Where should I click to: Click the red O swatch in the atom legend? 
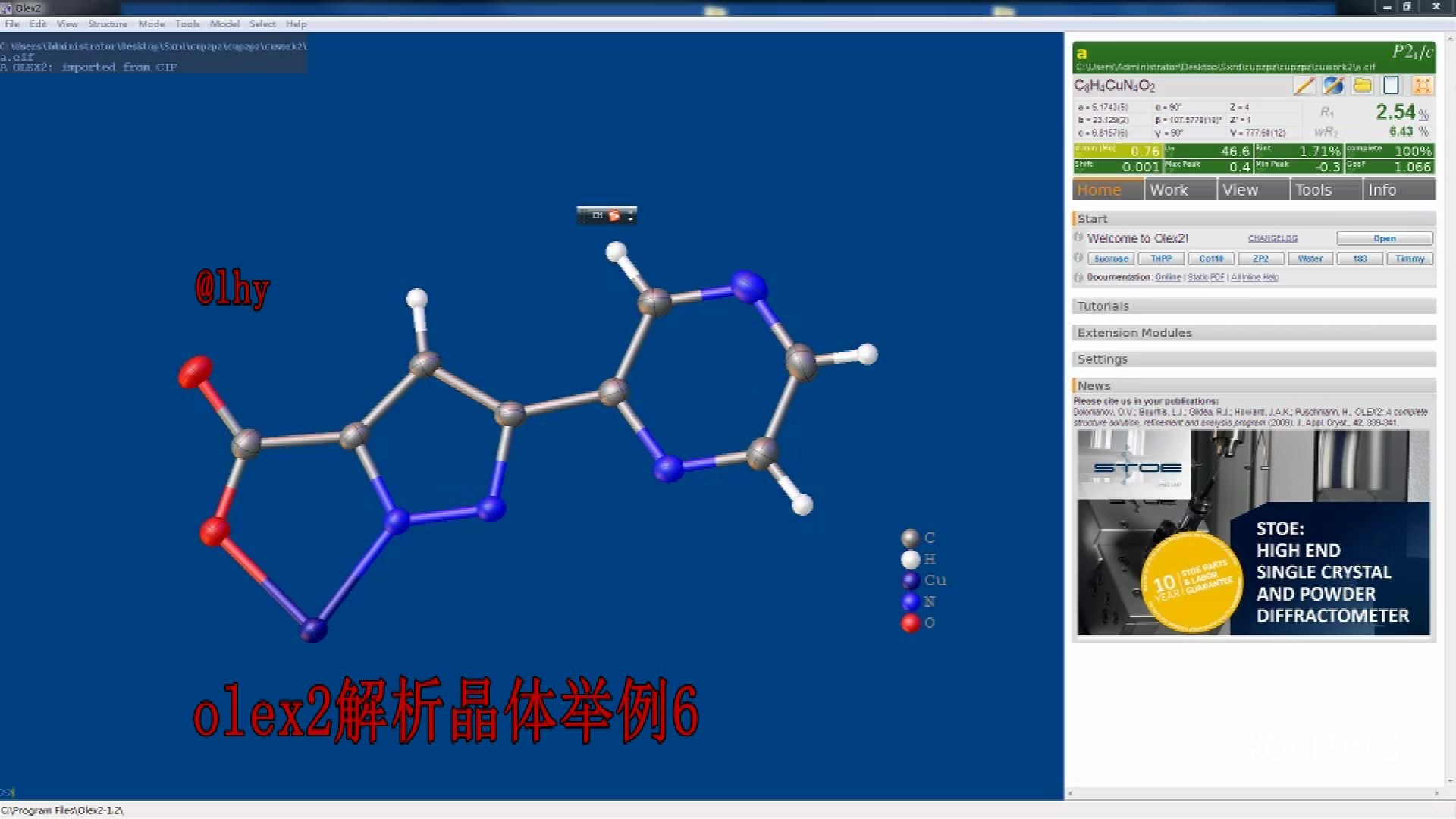coord(909,623)
